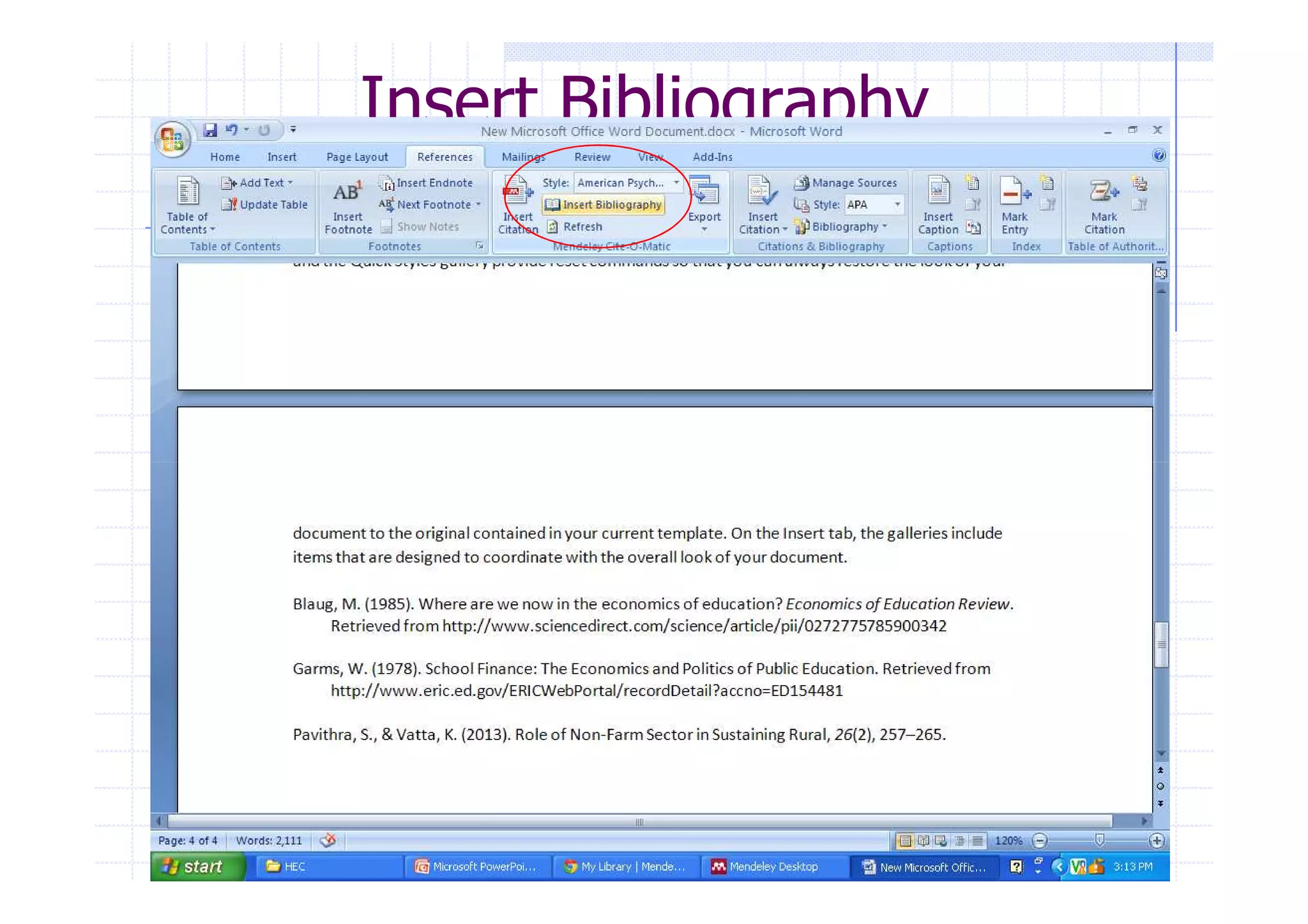1308x924 pixels.
Task: Click Zoom Out minus button
Action: (1040, 840)
